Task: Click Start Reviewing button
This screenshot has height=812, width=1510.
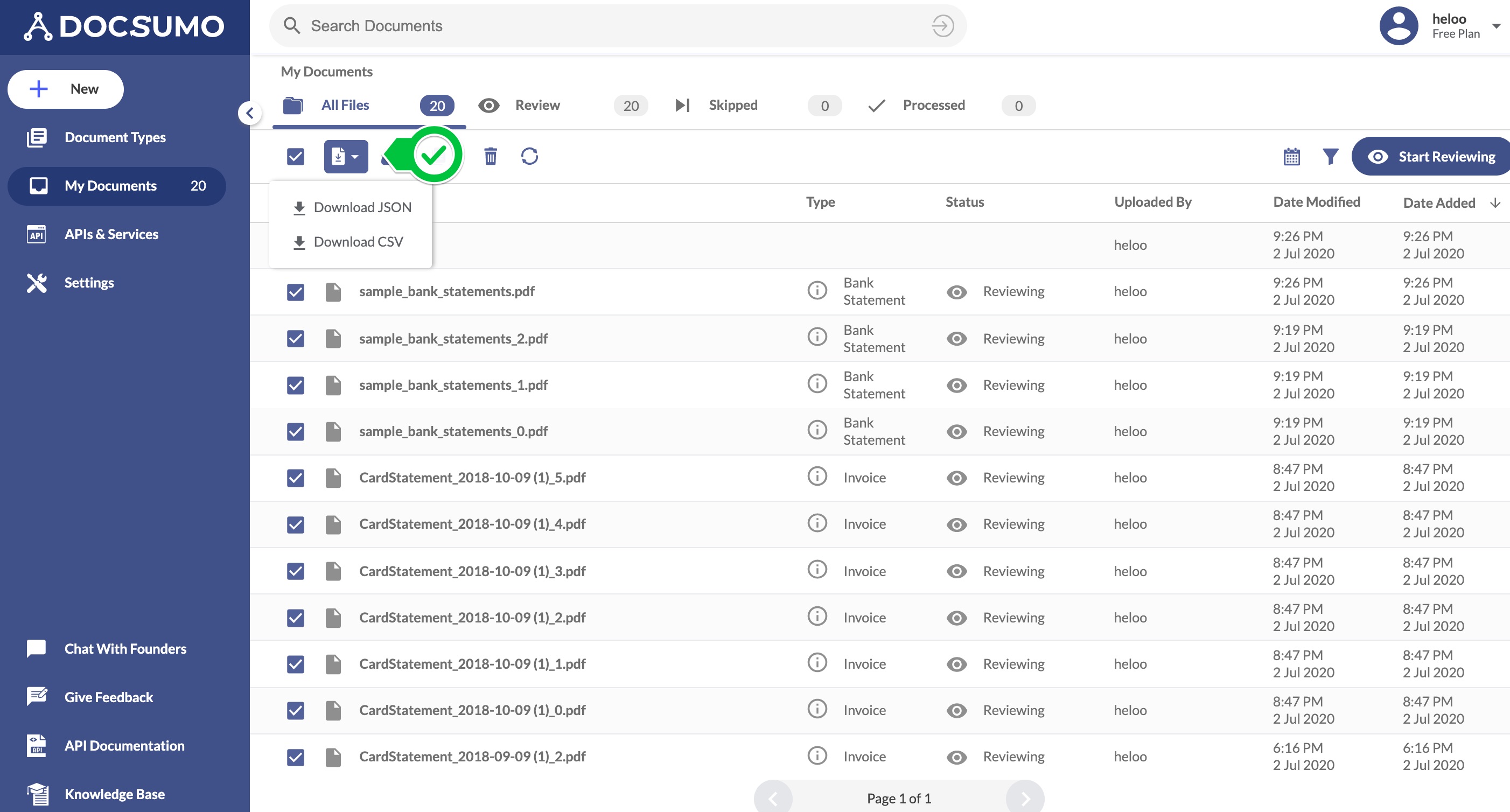Action: point(1431,157)
